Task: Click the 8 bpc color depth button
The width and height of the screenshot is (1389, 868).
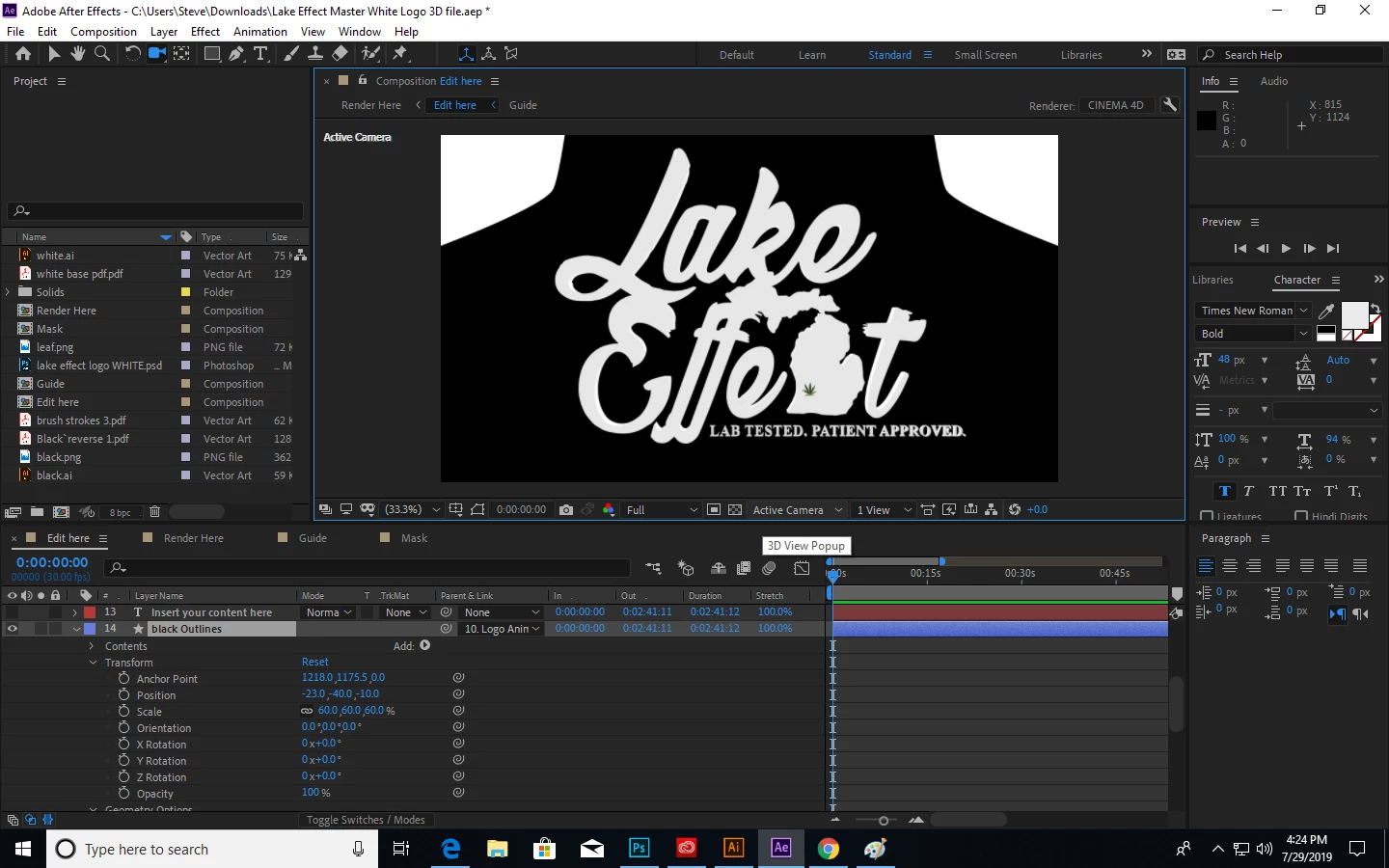Action: tap(120, 512)
